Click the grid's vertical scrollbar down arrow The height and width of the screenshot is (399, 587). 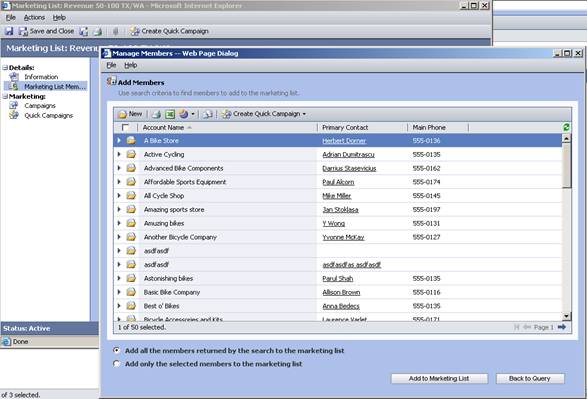(x=566, y=316)
